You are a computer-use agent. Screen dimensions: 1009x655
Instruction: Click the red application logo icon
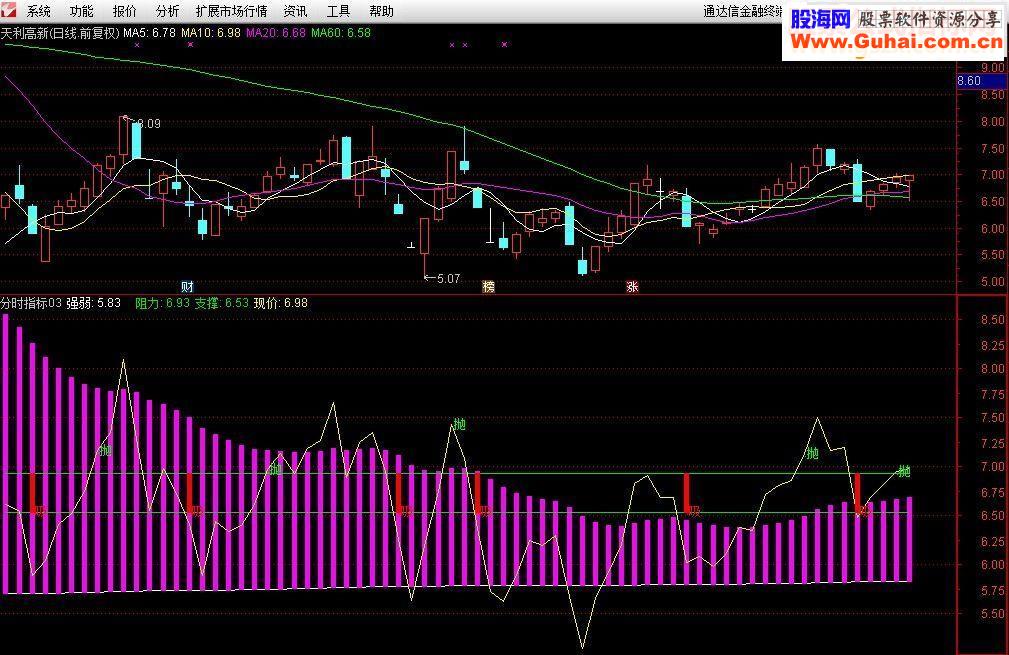(x=9, y=10)
